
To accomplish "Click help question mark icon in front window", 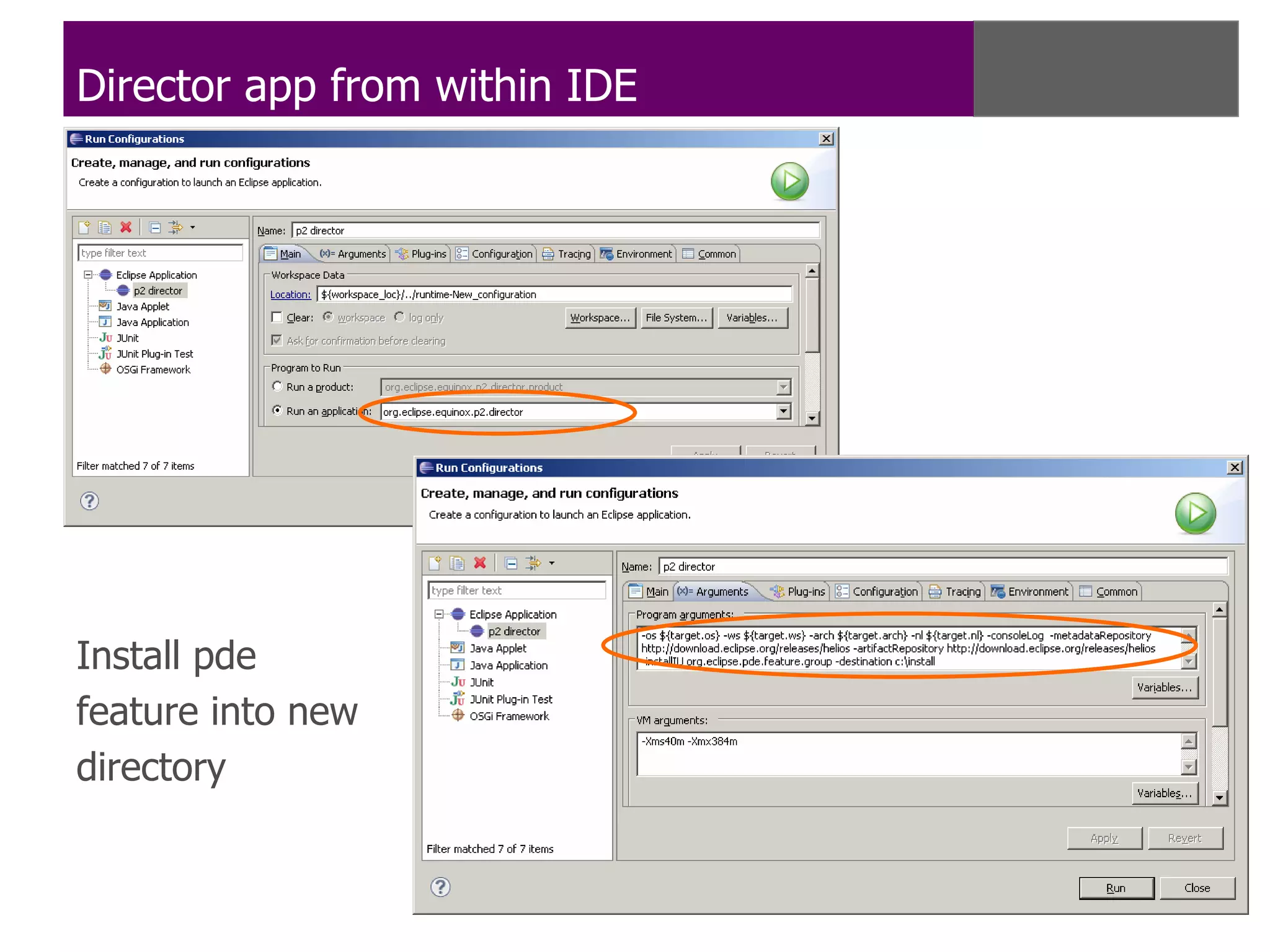I will 440,887.
